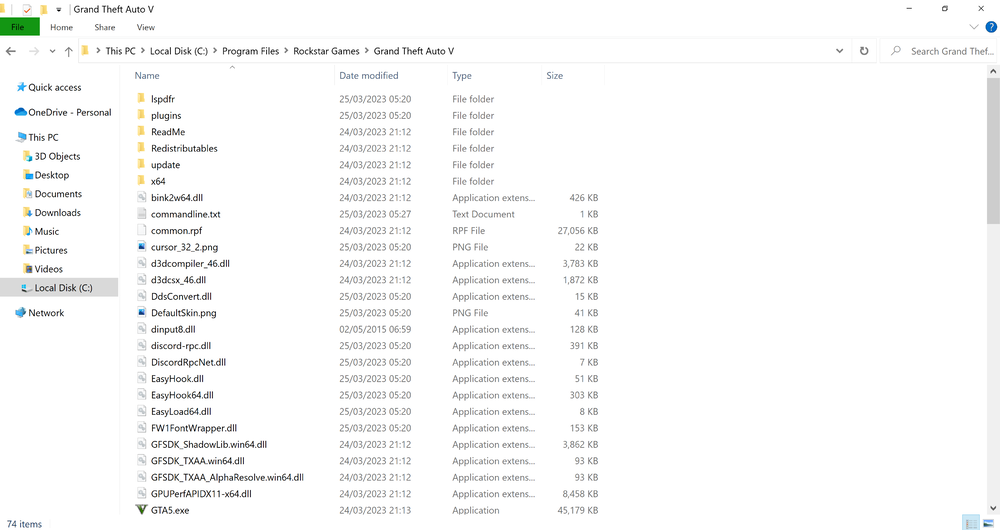This screenshot has width=1000, height=530.
Task: Click the scrollbar down arrow
Action: 993,508
